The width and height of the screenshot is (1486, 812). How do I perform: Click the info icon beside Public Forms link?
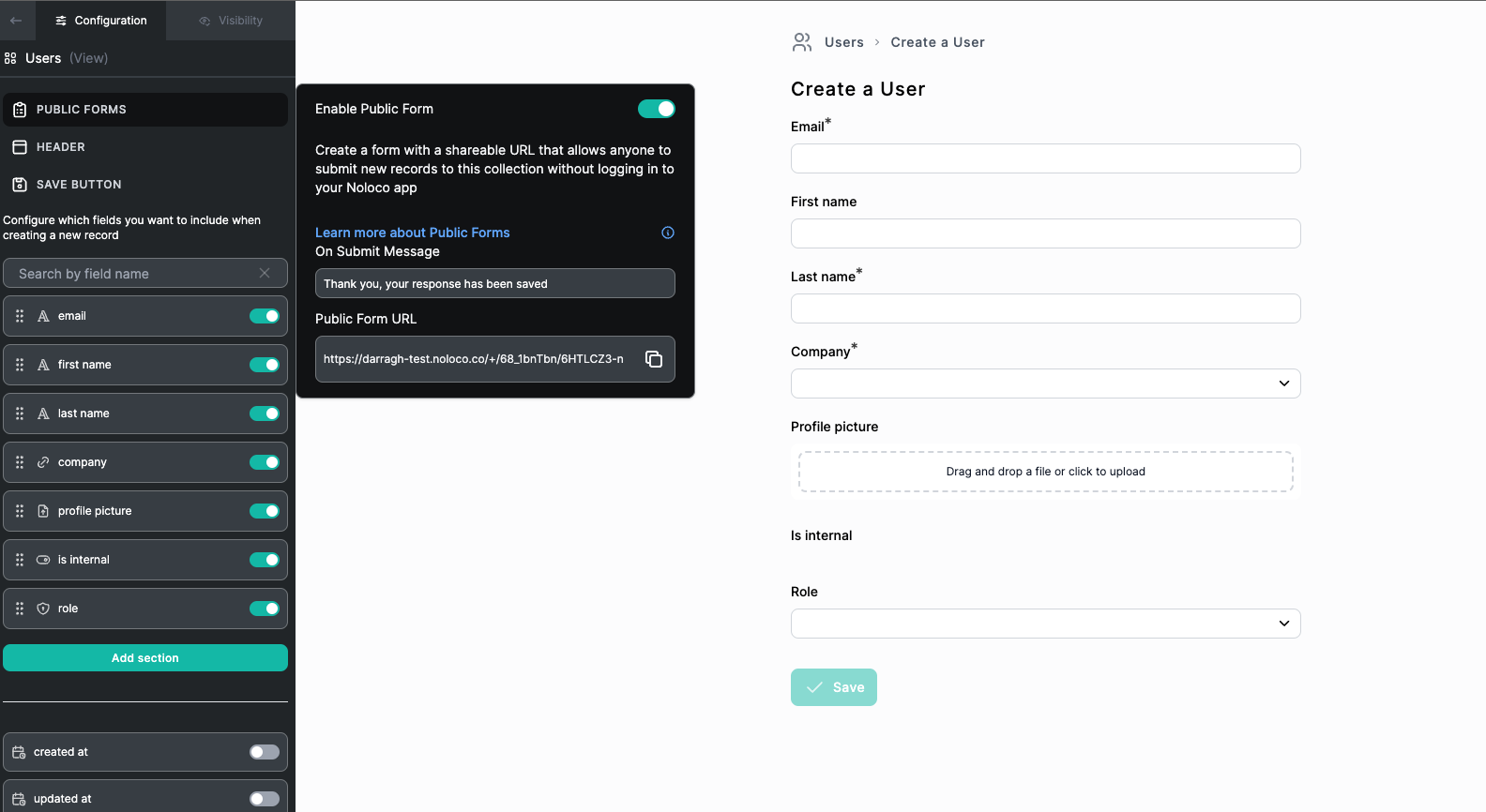pyautogui.click(x=668, y=233)
